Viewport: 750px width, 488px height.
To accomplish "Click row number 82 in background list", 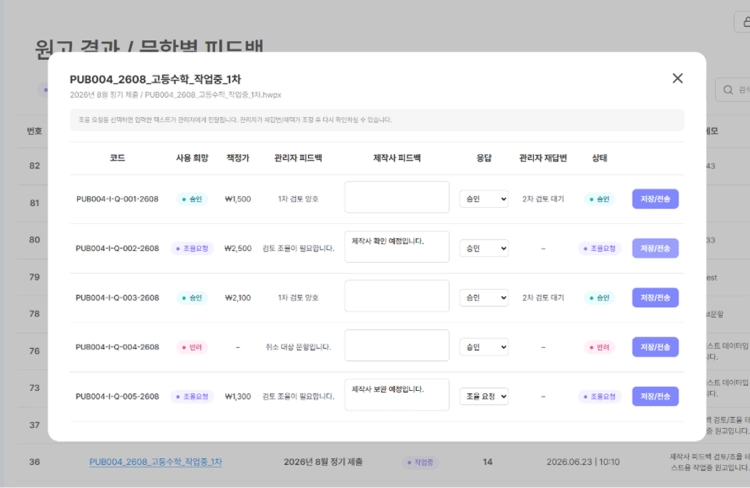I will (34, 166).
